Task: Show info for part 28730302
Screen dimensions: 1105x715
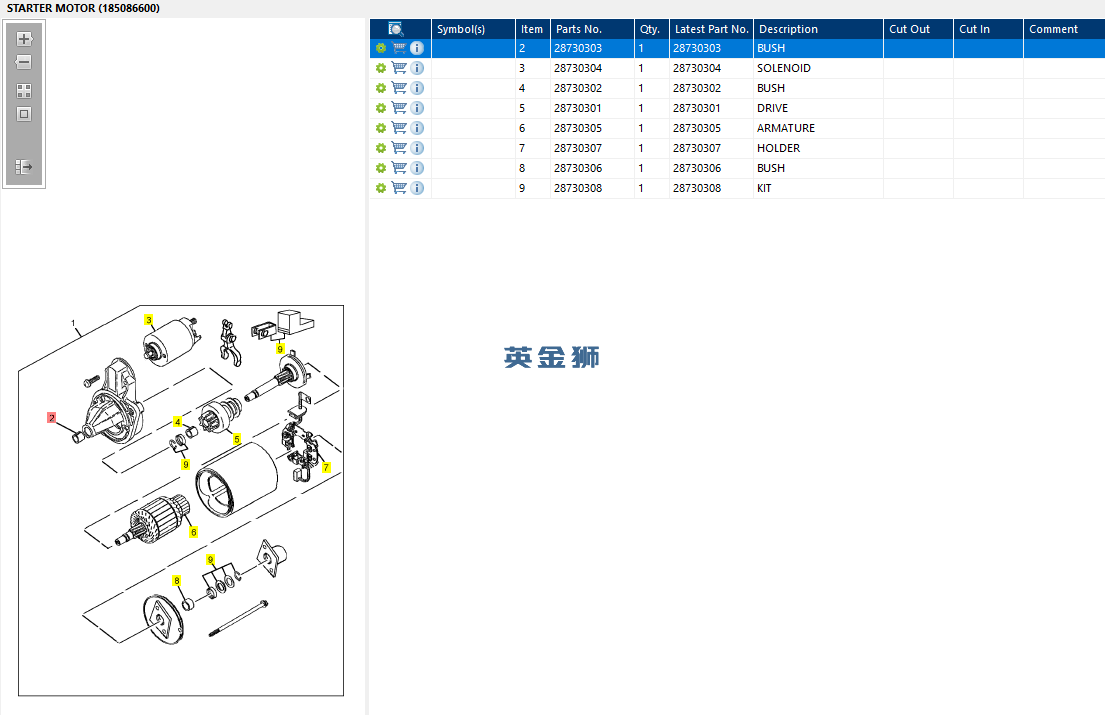Action: tap(417, 88)
